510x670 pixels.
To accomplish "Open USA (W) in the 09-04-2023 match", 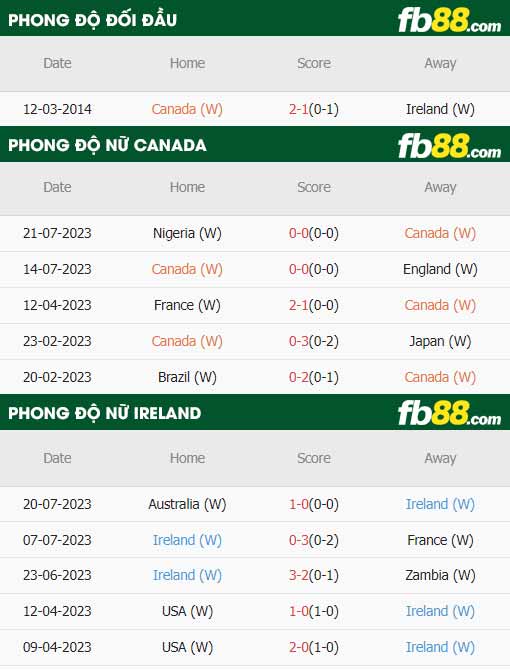I will (187, 647).
